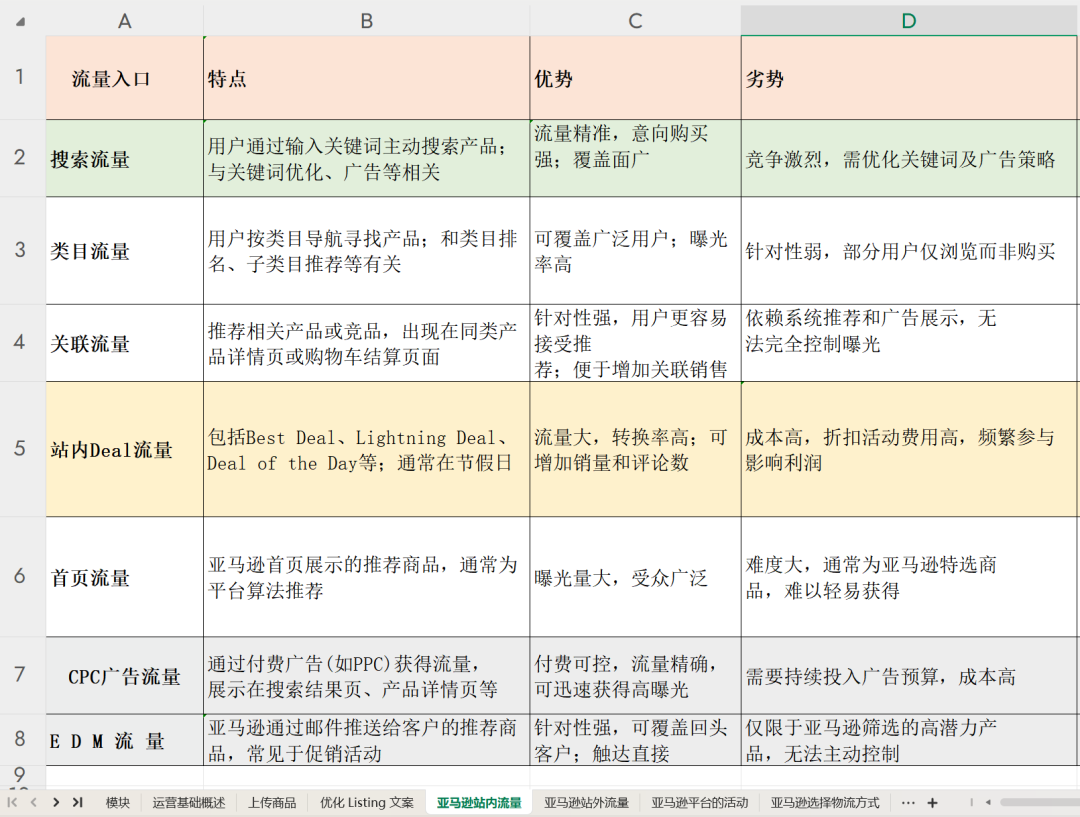
Task: Select the 站内Deal流量 cell
Action: click(125, 449)
